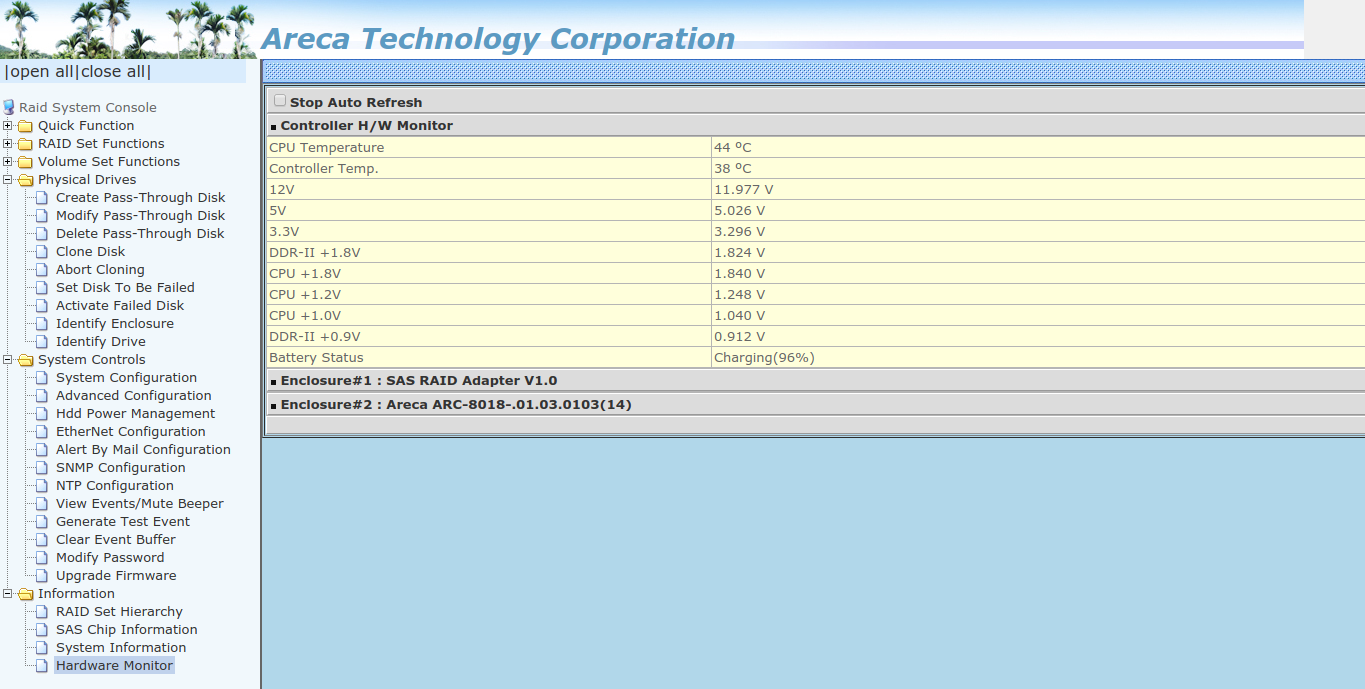Open the System Information page
The height and width of the screenshot is (689, 1365).
121,648
